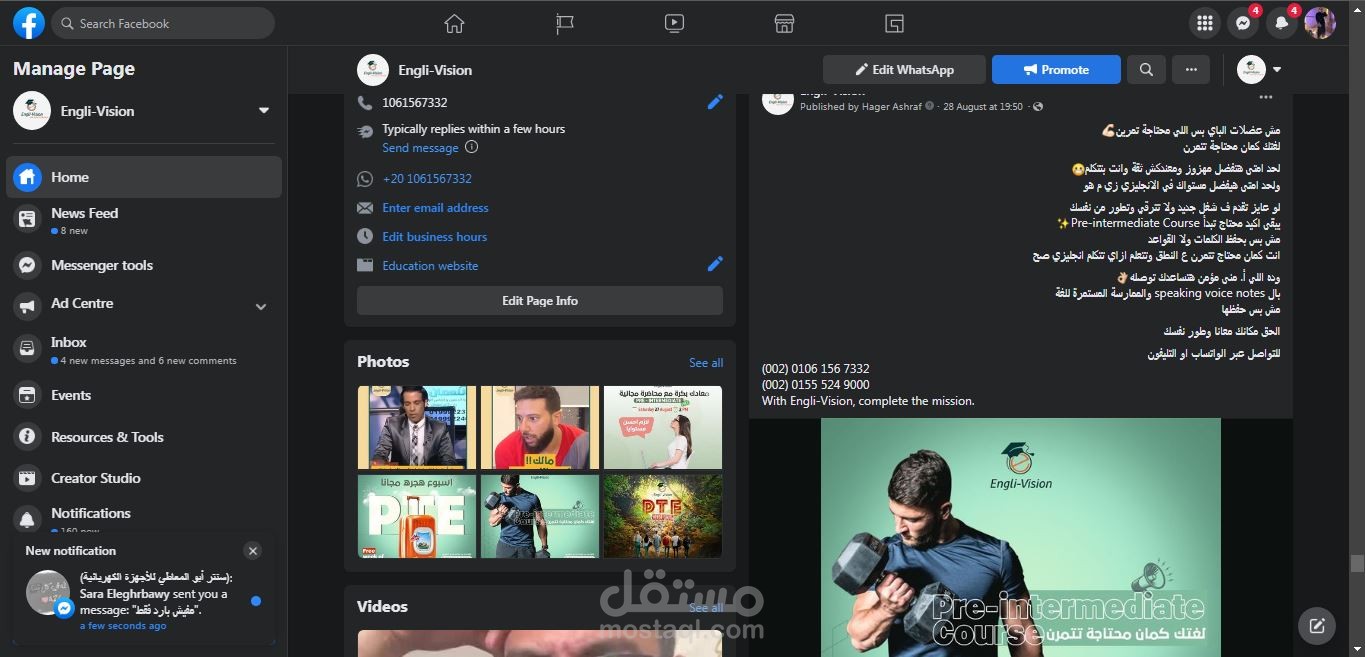Click the Events calendar sidebar icon
The width and height of the screenshot is (1365, 657).
[x=28, y=395]
